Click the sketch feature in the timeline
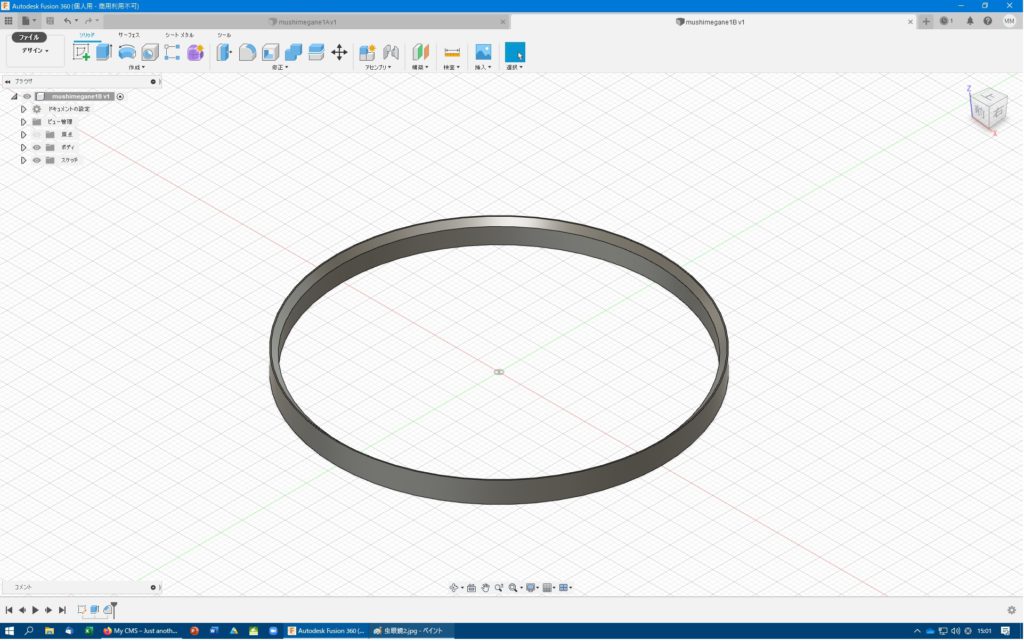The height and width of the screenshot is (641, 1024). pos(82,610)
